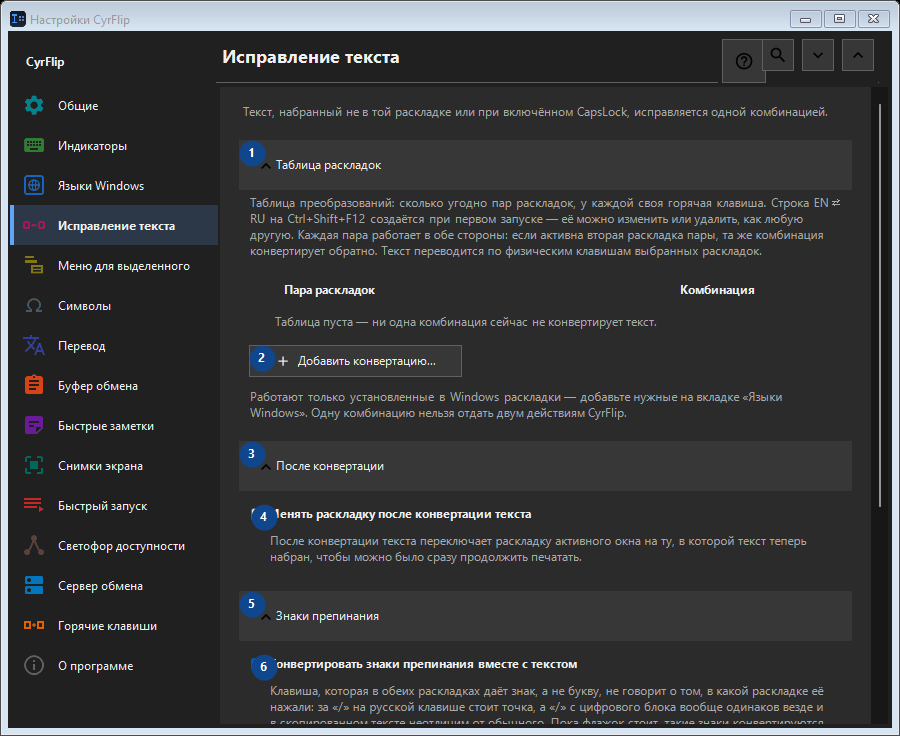Click the red Быстрый запуск icon
900x736 pixels.
pyautogui.click(x=34, y=505)
